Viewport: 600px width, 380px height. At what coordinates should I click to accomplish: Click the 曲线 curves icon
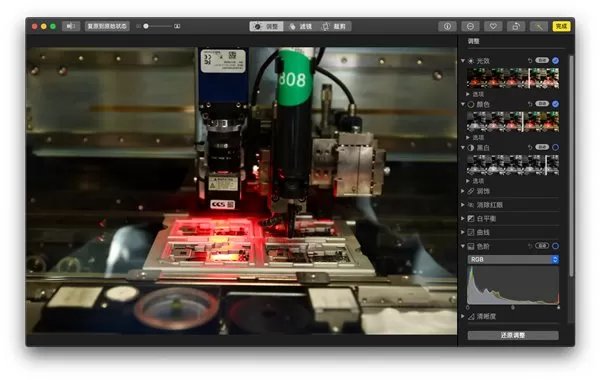click(x=471, y=232)
